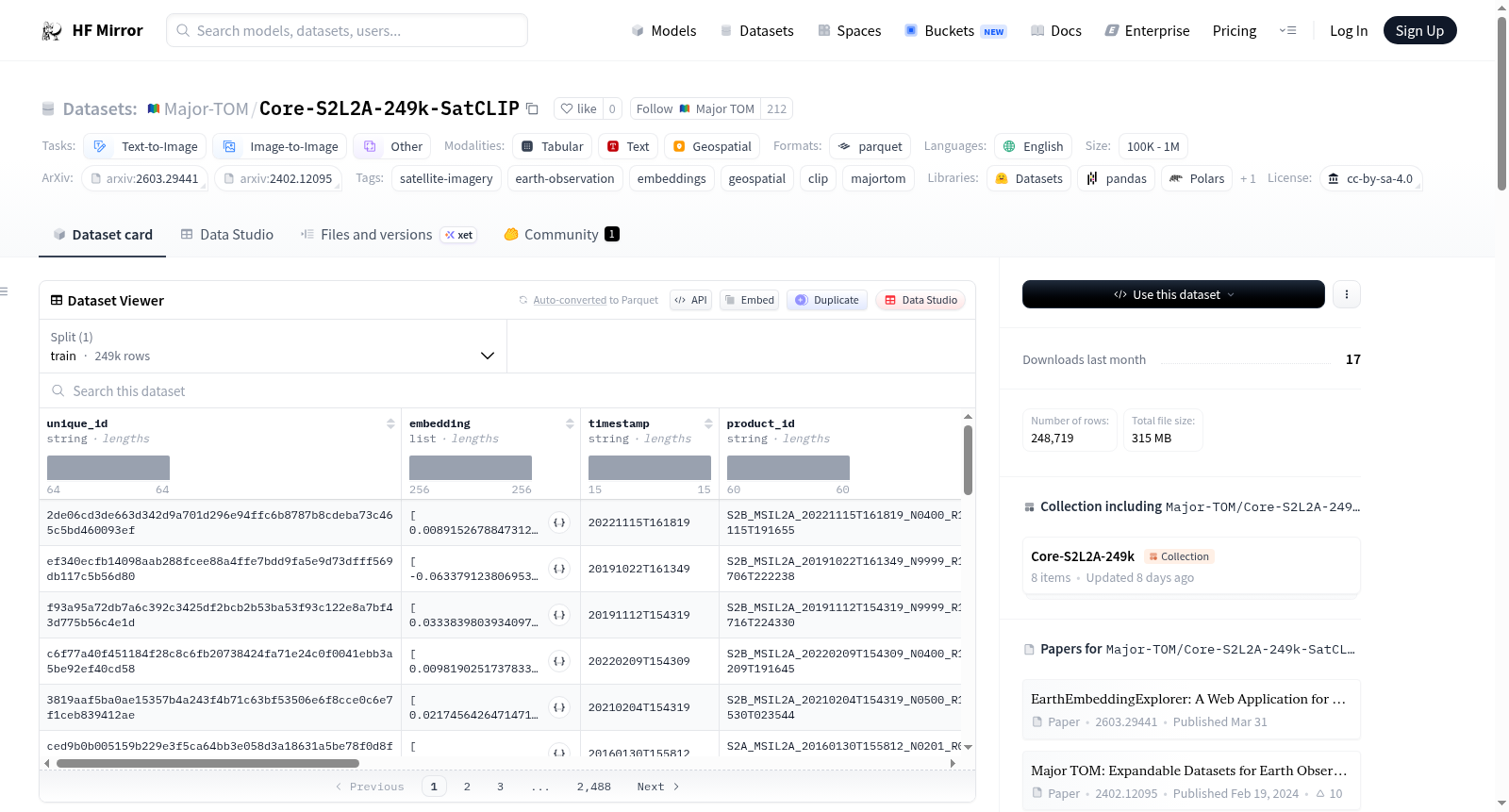This screenshot has height=812, width=1509.
Task: Click Next page in pagination
Action: [x=658, y=787]
